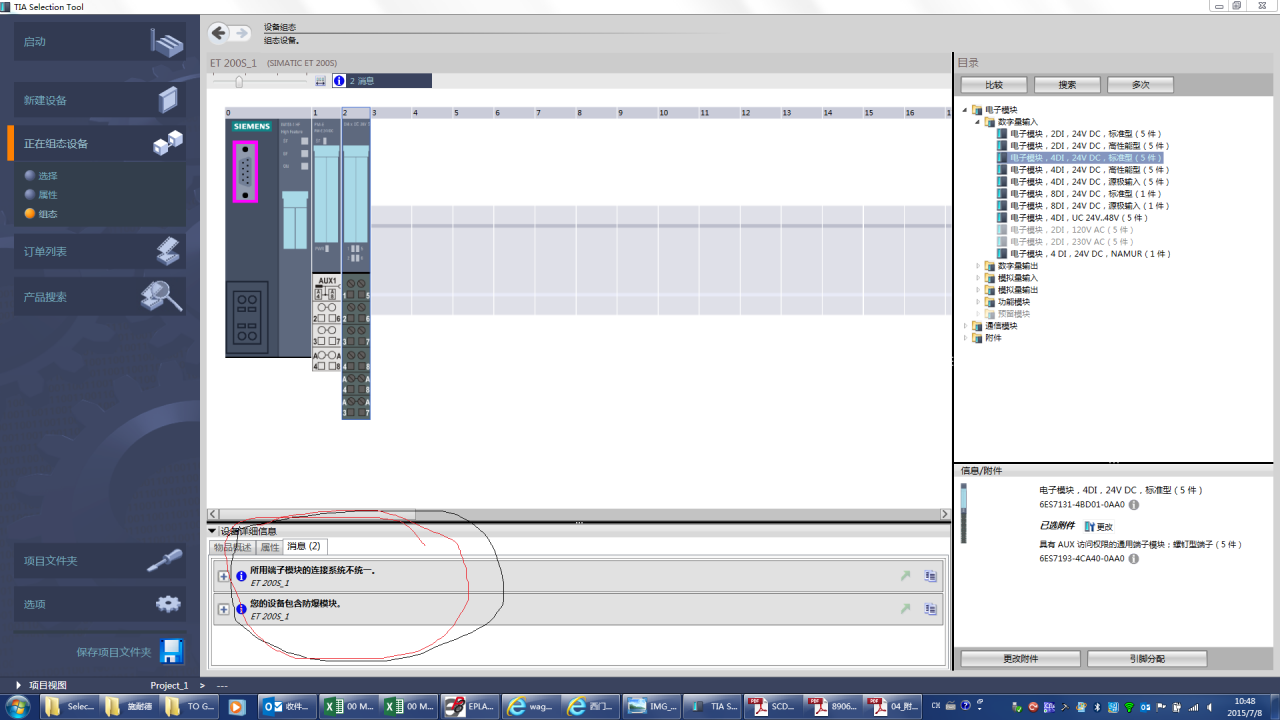The width and height of the screenshot is (1280, 720).
Task: Click the rack view icon beside zoom slider
Action: click(x=321, y=81)
